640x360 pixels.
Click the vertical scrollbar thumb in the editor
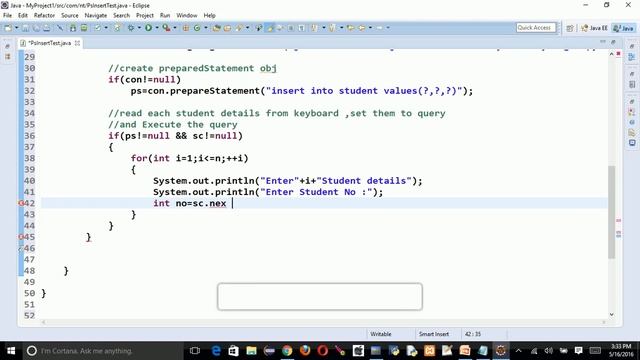tap(611, 212)
